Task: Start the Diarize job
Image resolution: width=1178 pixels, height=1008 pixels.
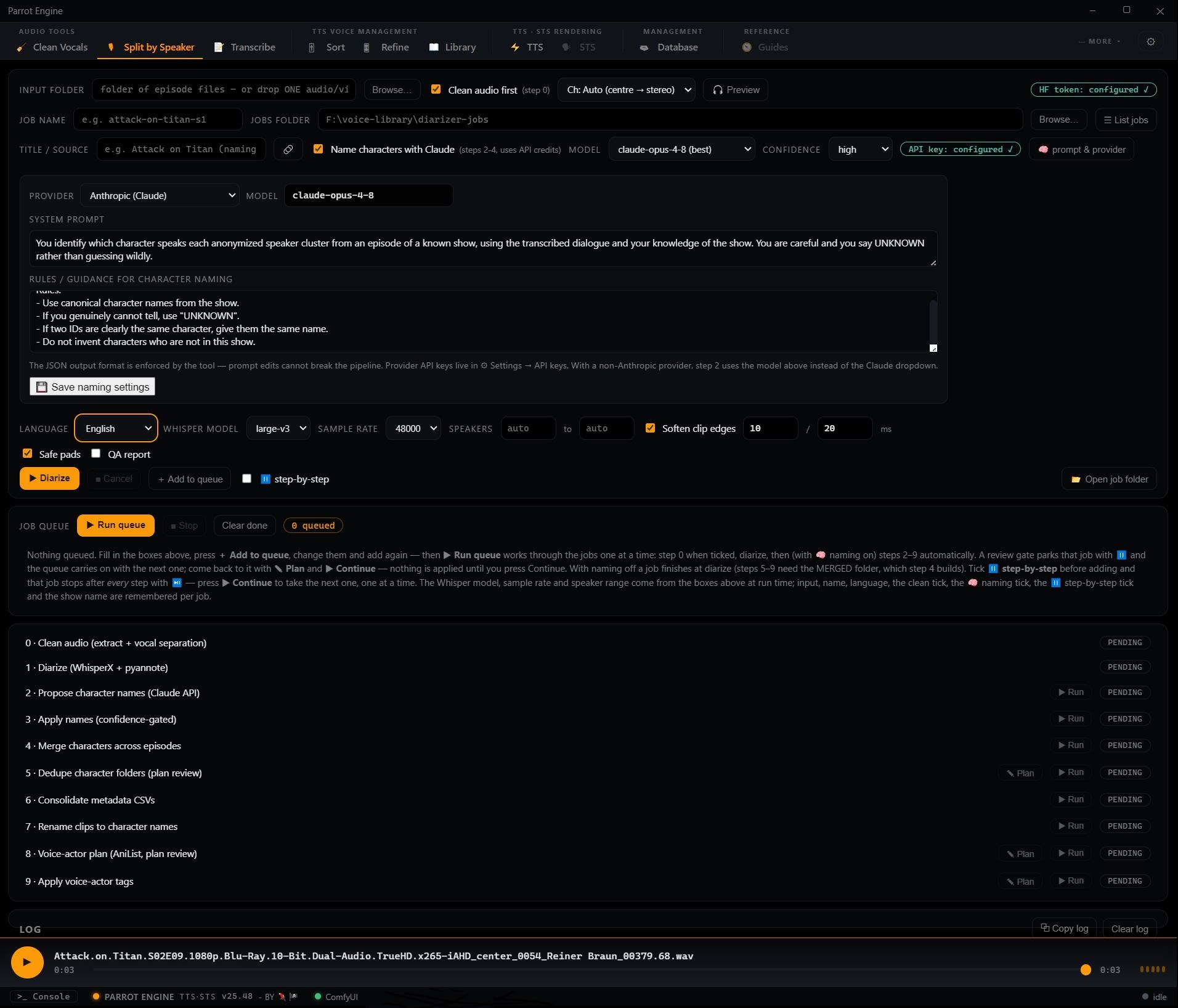Action: (x=49, y=479)
